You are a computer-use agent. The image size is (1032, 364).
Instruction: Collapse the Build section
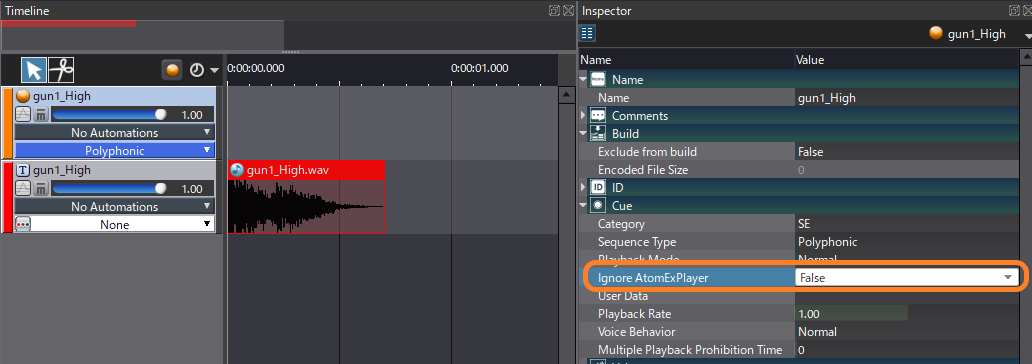[583, 134]
